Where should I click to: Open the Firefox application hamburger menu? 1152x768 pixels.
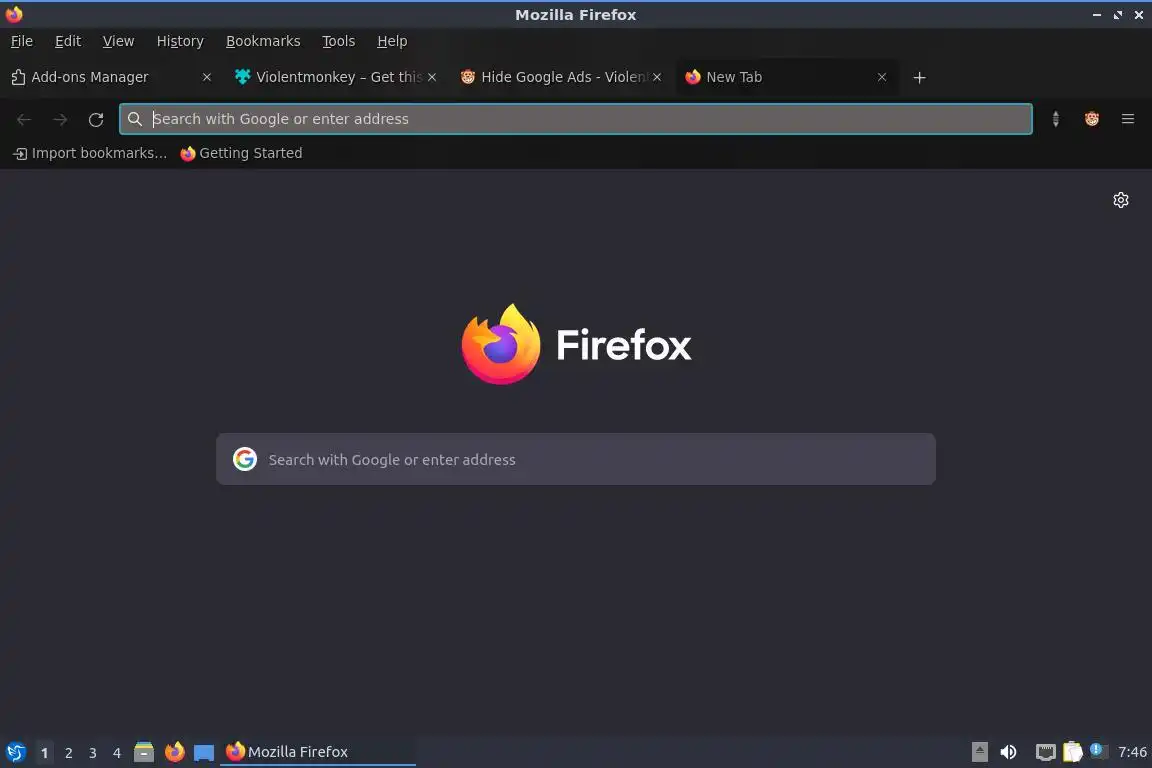(1128, 119)
